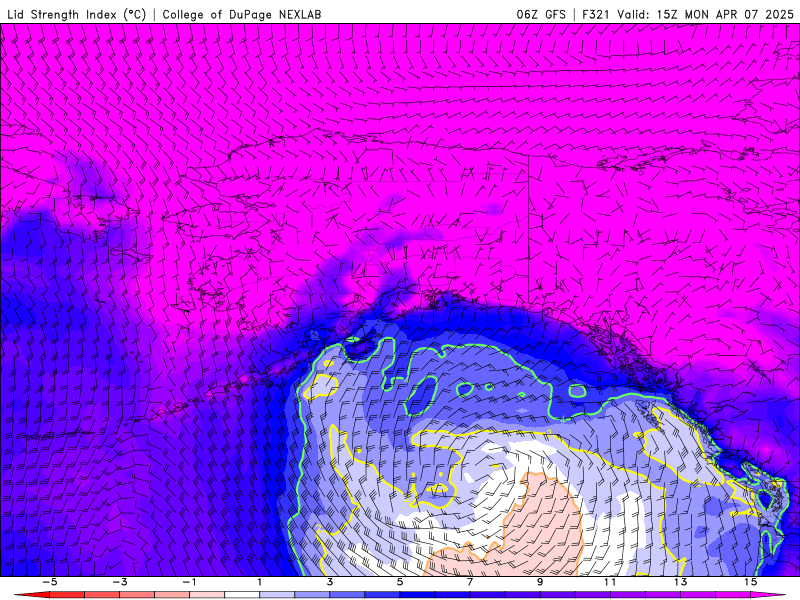Click the '06Z GFS' model run label
The image size is (800, 600).
(541, 14)
